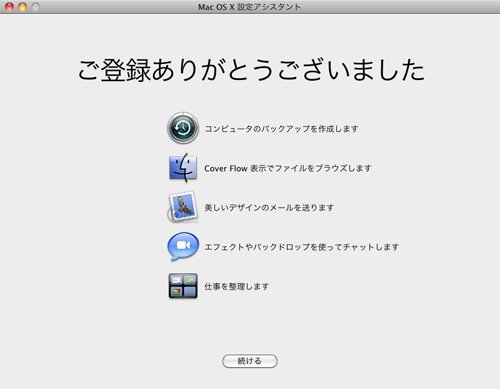Click the 美しいデザインのメールを送ります label
The width and height of the screenshot is (500, 389).
[269, 208]
